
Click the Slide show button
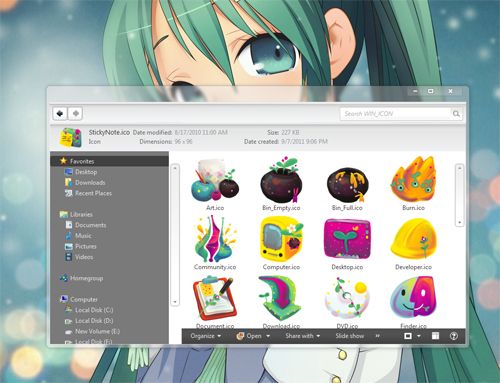pos(350,336)
